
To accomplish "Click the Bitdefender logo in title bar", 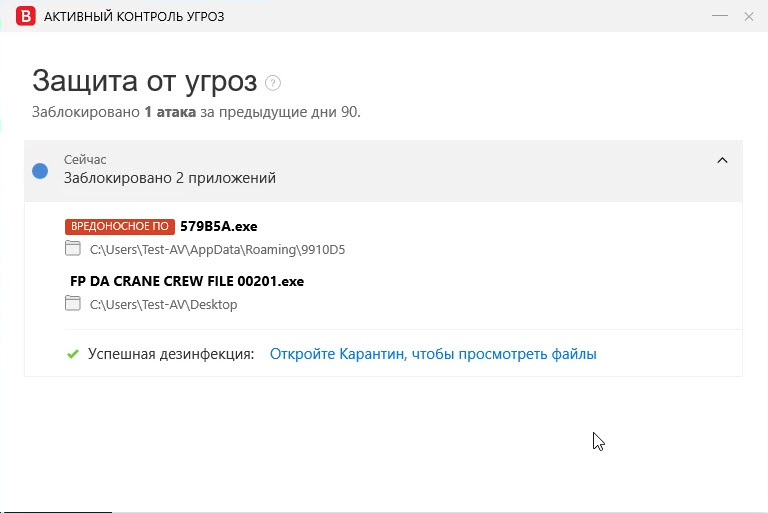I will point(27,16).
